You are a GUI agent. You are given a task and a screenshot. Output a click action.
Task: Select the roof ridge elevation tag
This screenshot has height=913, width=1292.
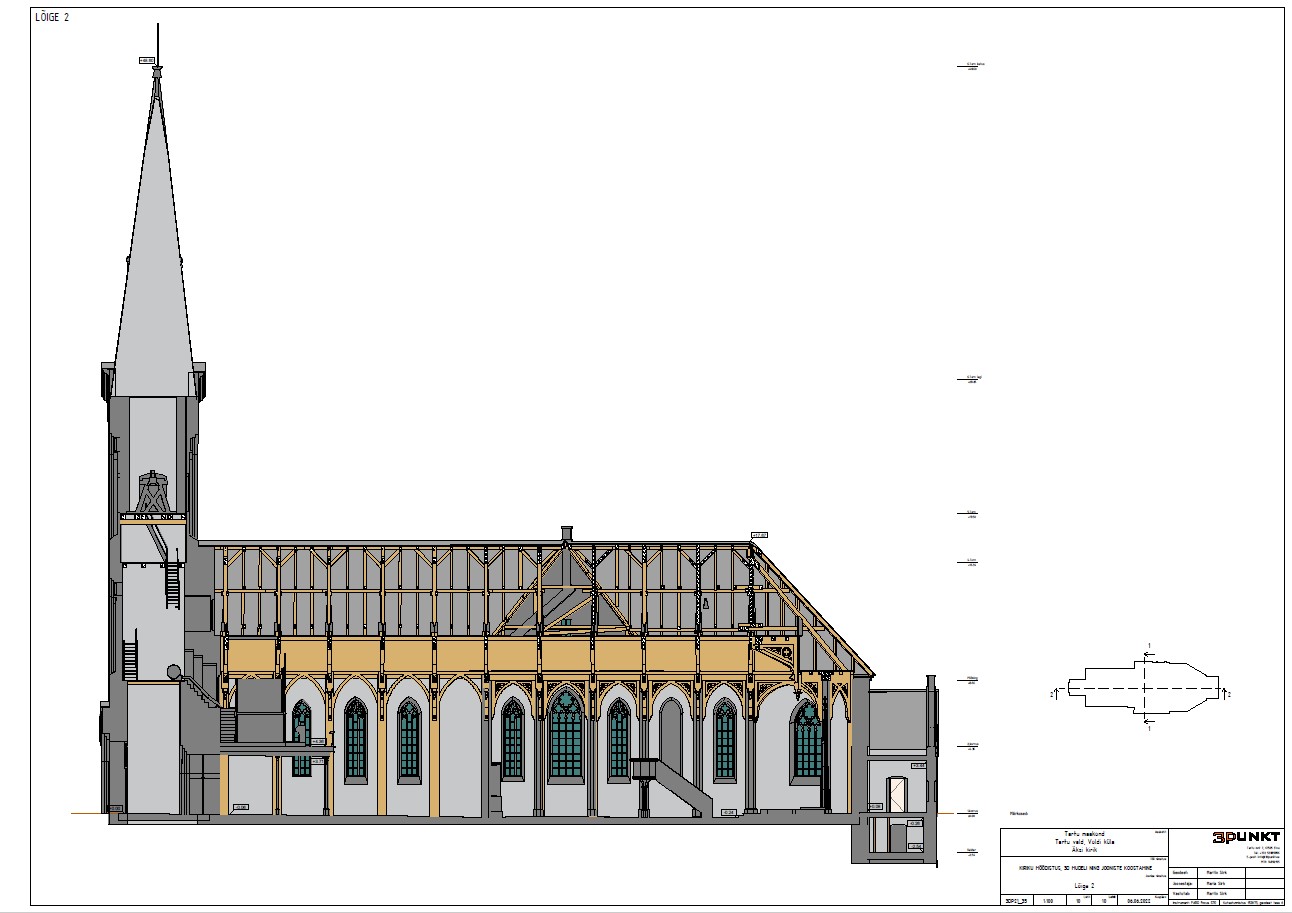pos(758,535)
